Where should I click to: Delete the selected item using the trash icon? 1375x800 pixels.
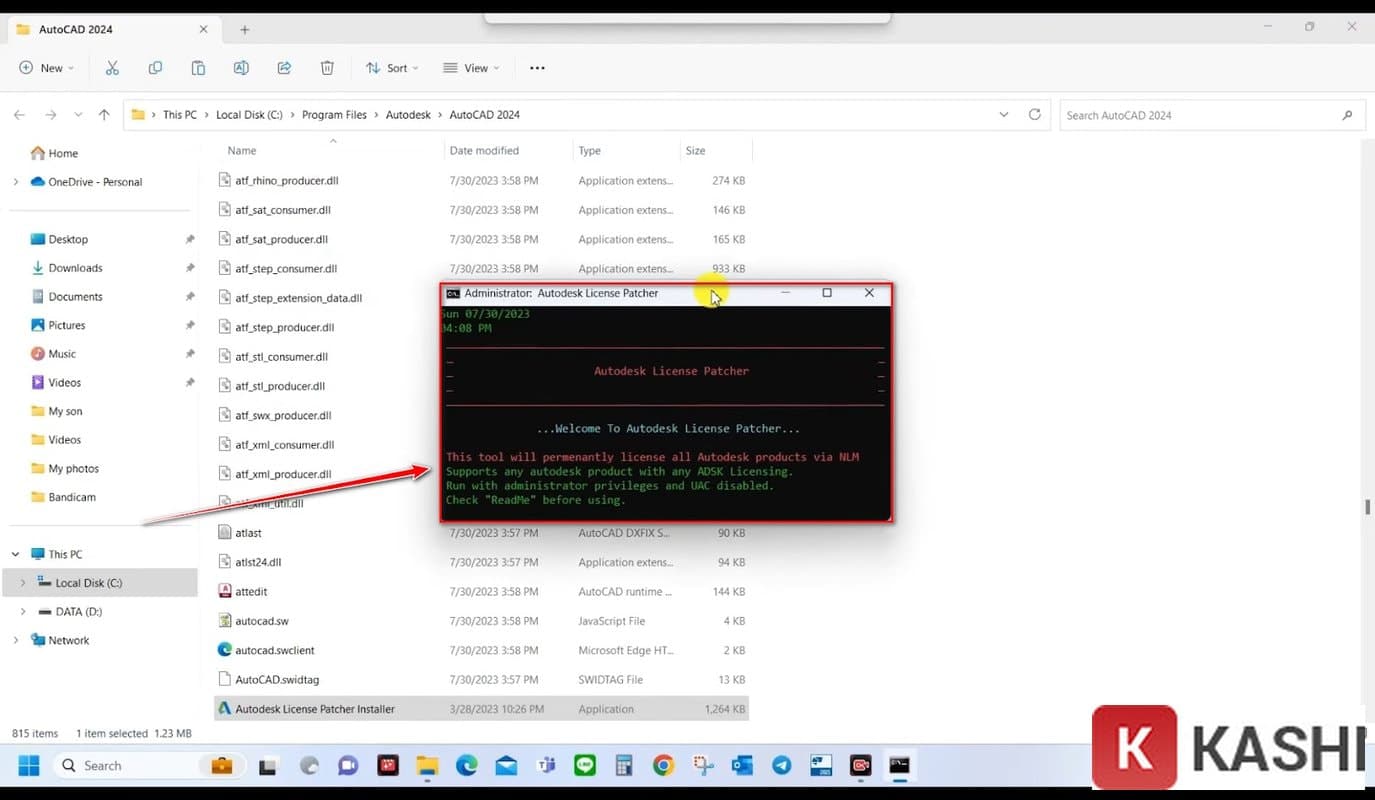326,67
